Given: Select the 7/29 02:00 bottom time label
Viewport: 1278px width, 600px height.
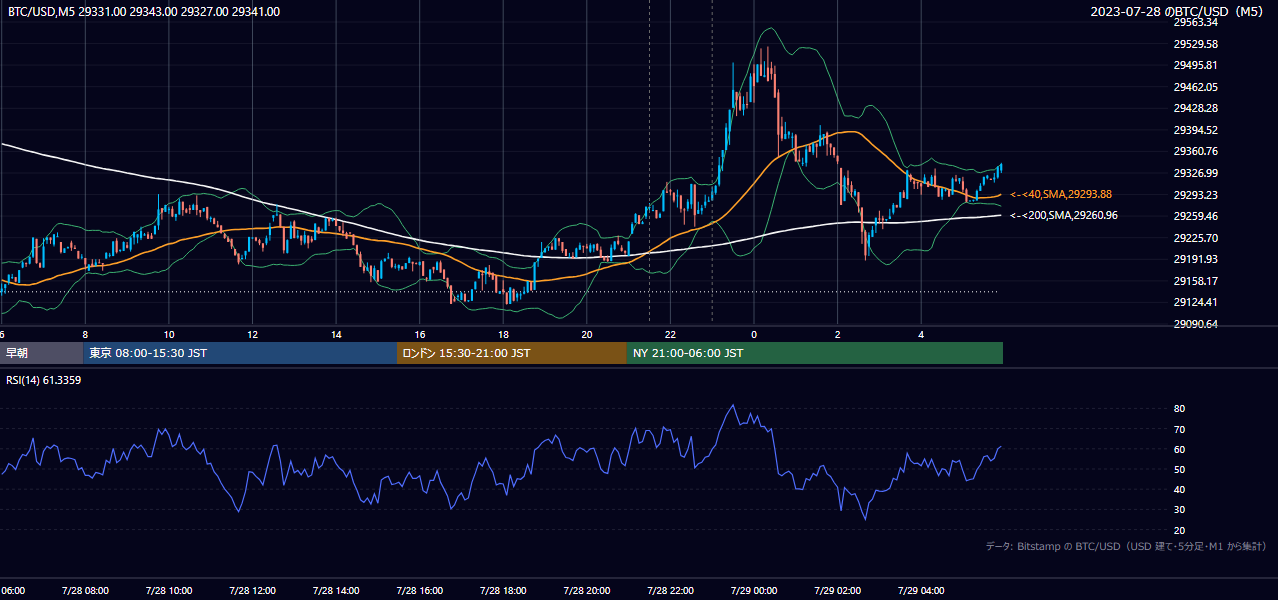Looking at the screenshot, I should (x=838, y=590).
